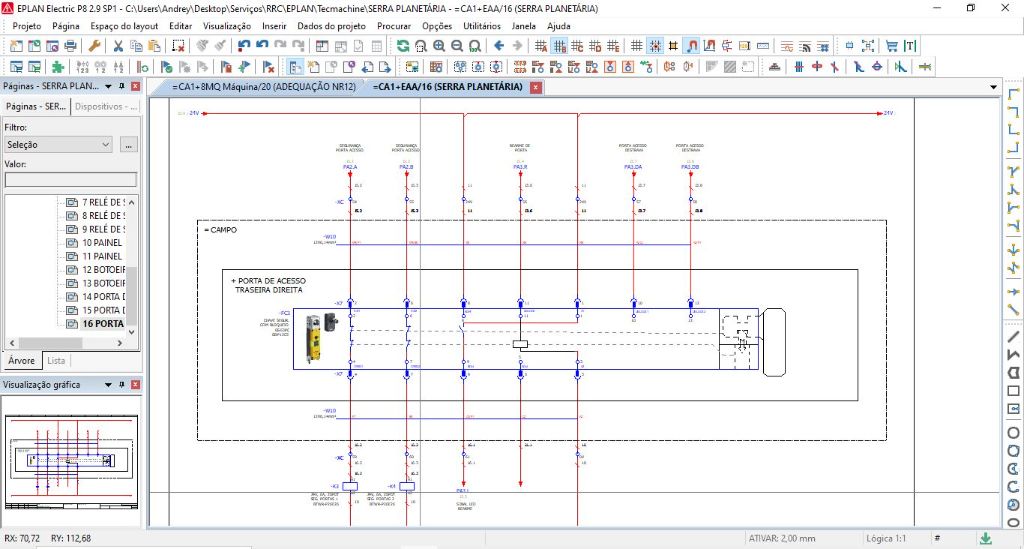This screenshot has height=549, width=1024.
Task: Open the Filtro 'Seleção' dropdown
Action: pos(59,145)
